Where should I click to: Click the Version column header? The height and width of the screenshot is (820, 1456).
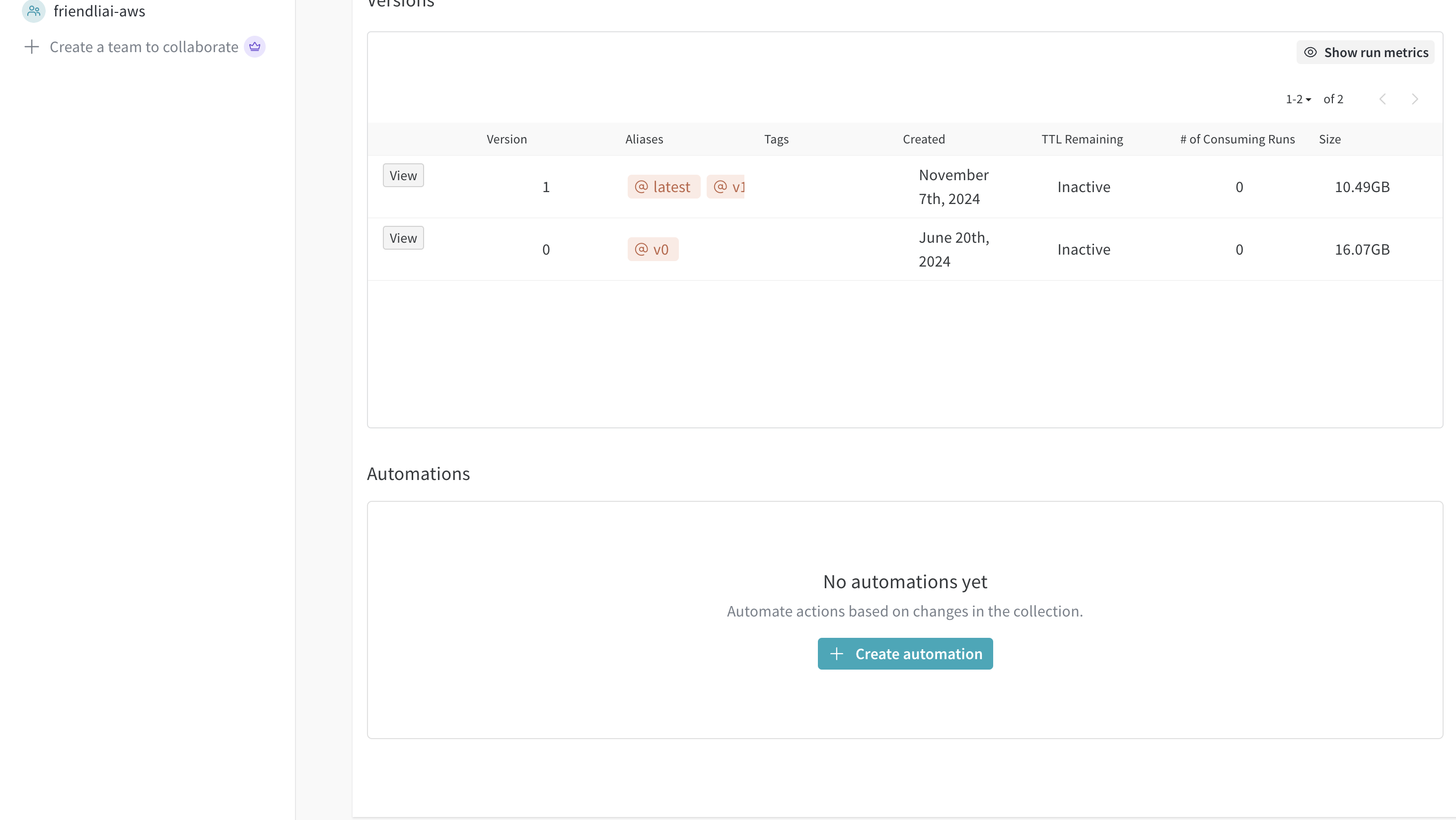(506, 139)
